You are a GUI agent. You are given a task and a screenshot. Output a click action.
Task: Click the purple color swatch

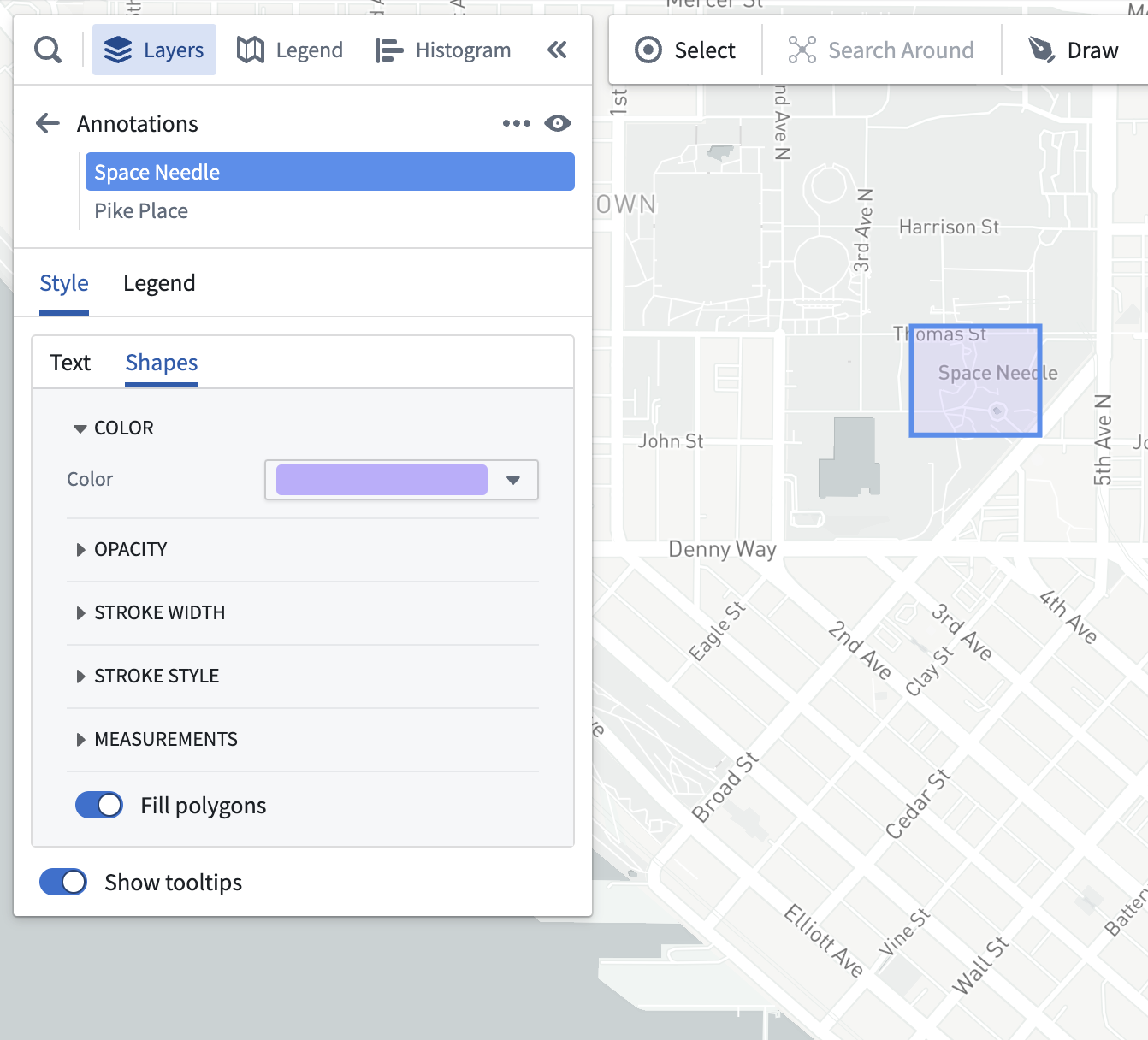382,481
